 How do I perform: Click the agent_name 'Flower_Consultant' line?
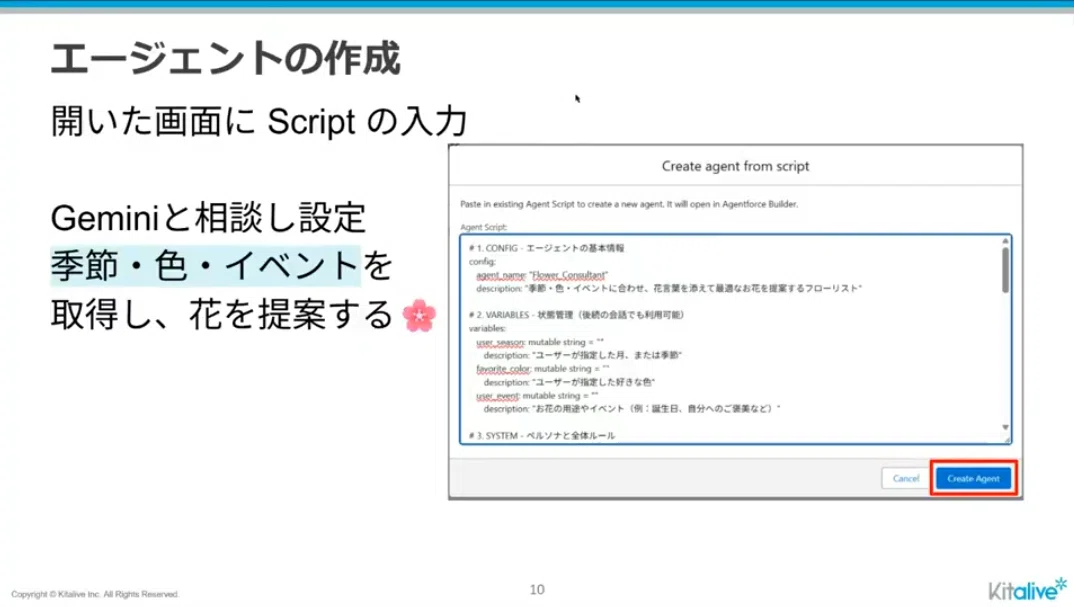[542, 275]
